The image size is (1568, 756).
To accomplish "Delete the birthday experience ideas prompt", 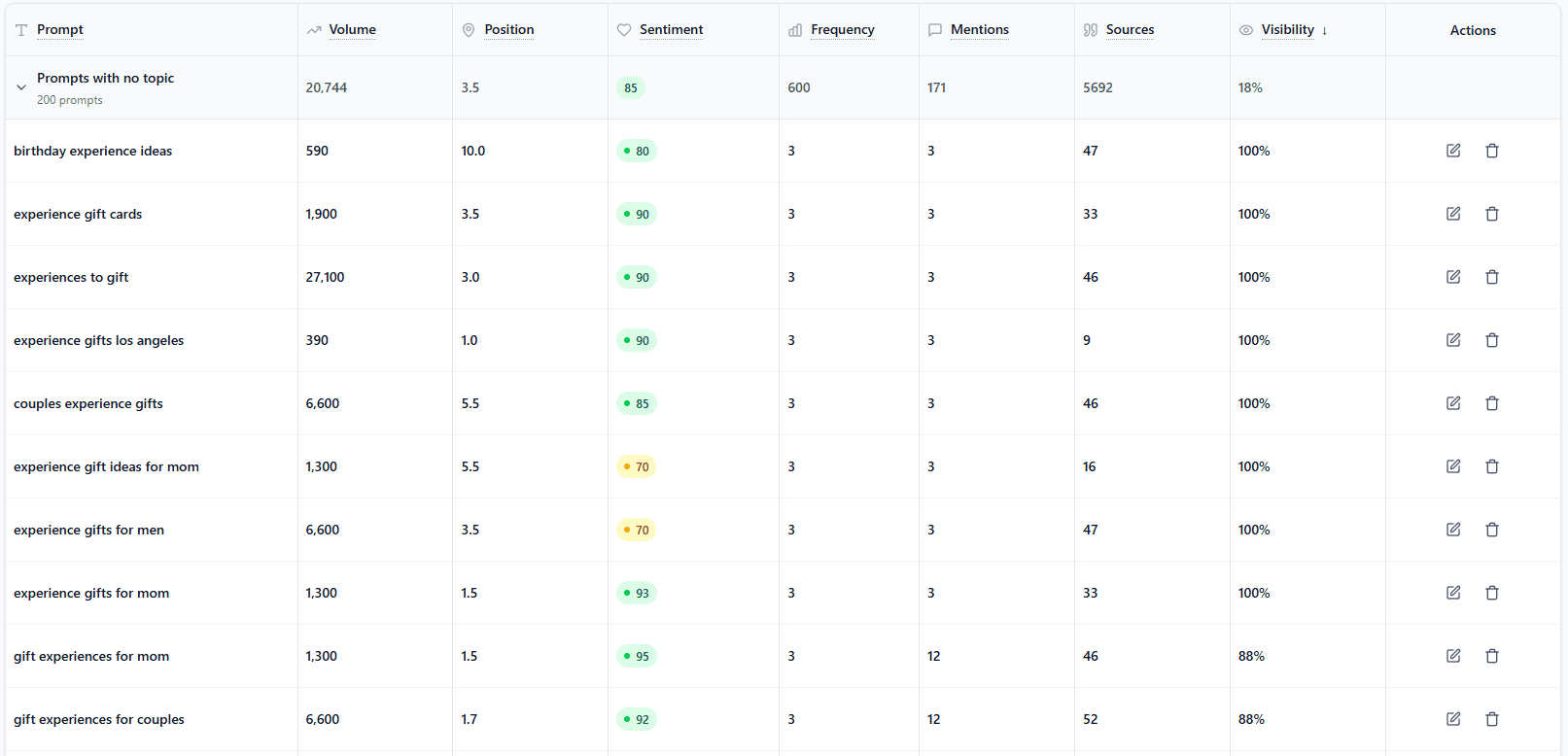I will tap(1492, 151).
